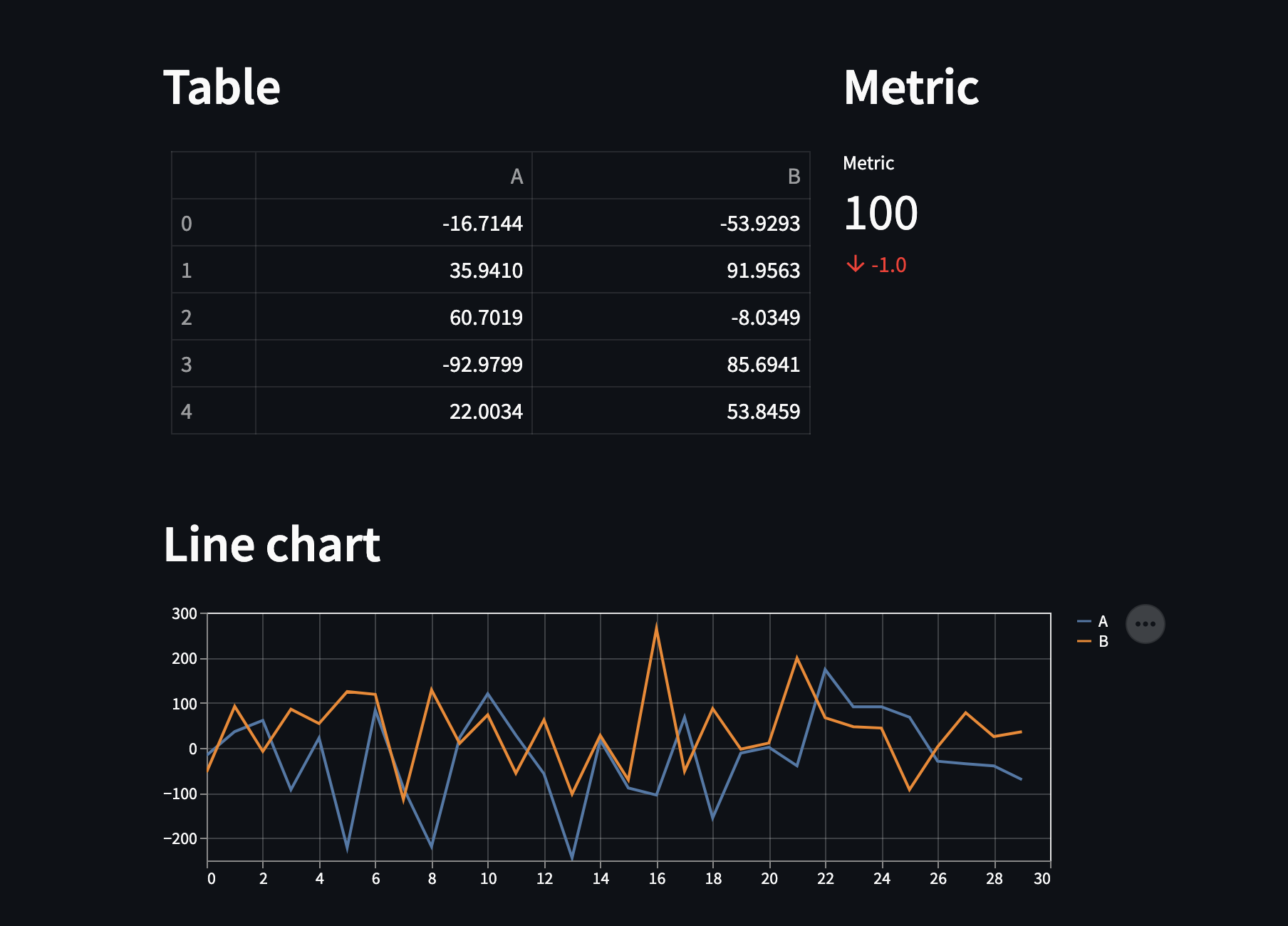Click the metric value 100

(881, 213)
